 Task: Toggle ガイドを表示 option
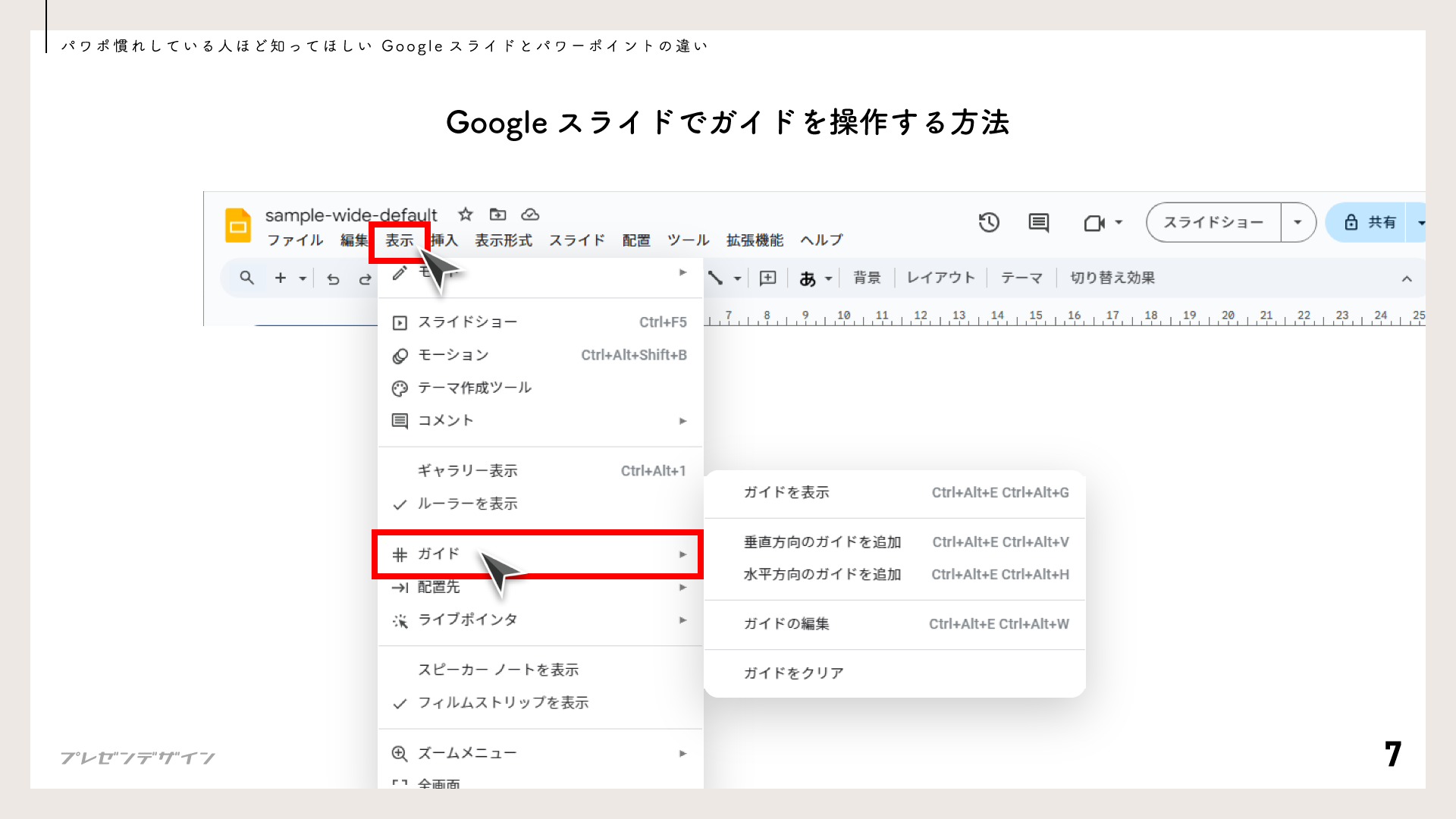895,492
